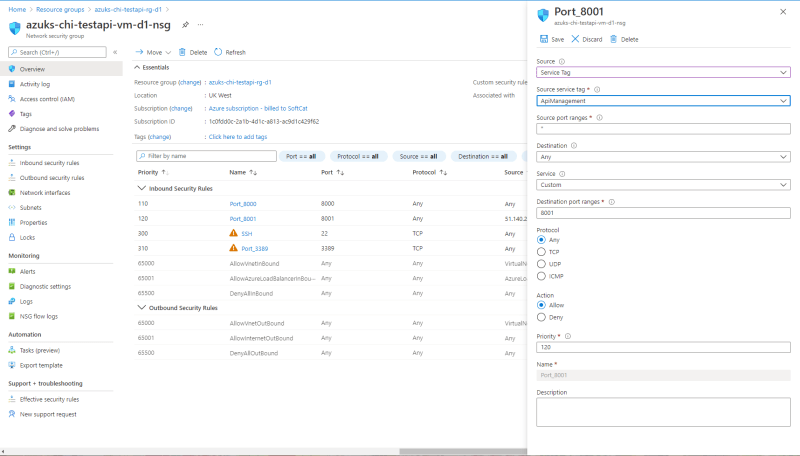Image resolution: width=800 pixels, height=456 pixels.
Task: Click the Locks padlock icon in sidebar
Action: pyautogui.click(x=12, y=237)
